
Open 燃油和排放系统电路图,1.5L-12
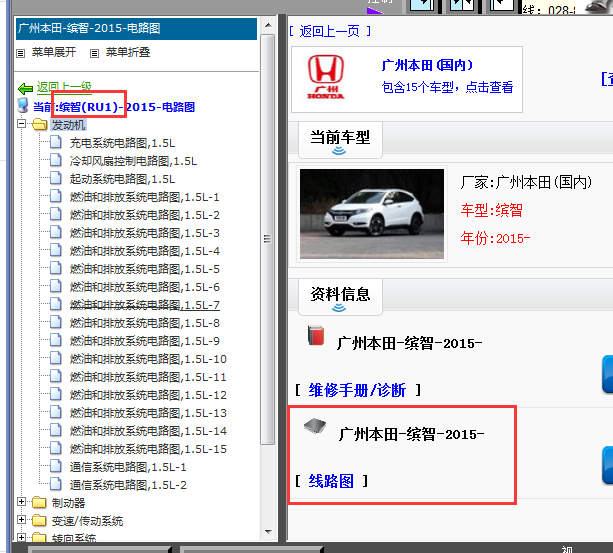point(148,395)
